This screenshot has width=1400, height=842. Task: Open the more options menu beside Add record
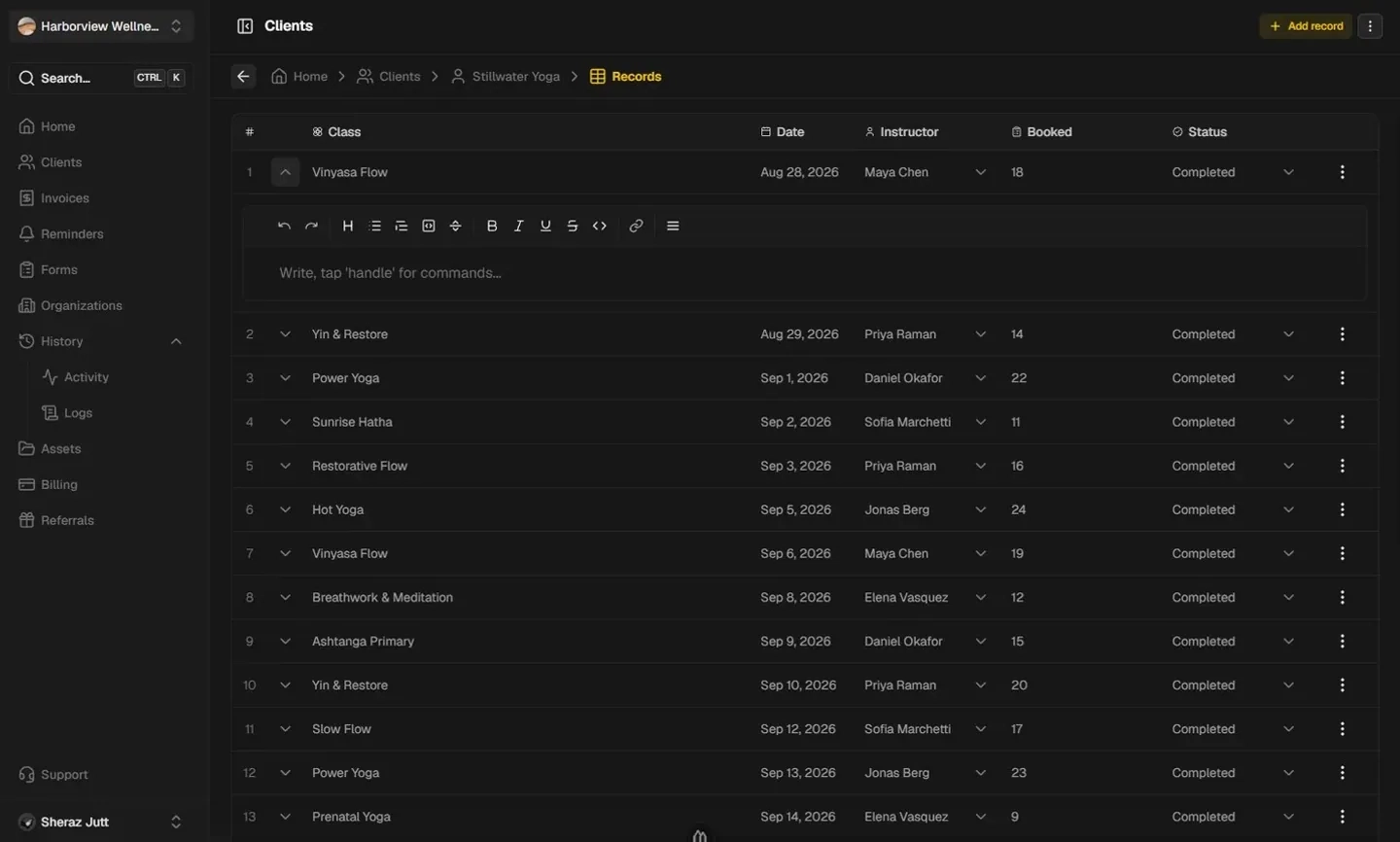click(1370, 26)
